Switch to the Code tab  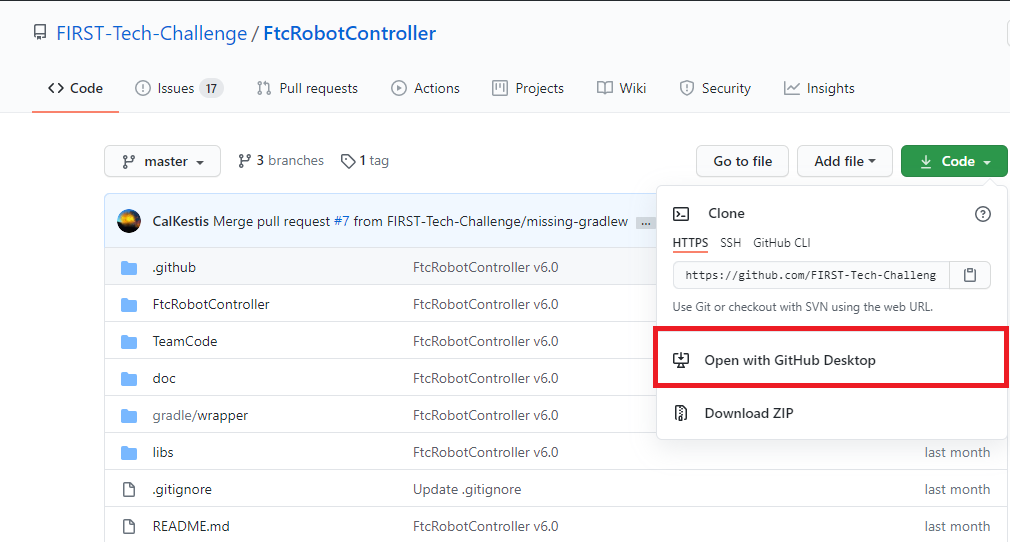[x=75, y=88]
